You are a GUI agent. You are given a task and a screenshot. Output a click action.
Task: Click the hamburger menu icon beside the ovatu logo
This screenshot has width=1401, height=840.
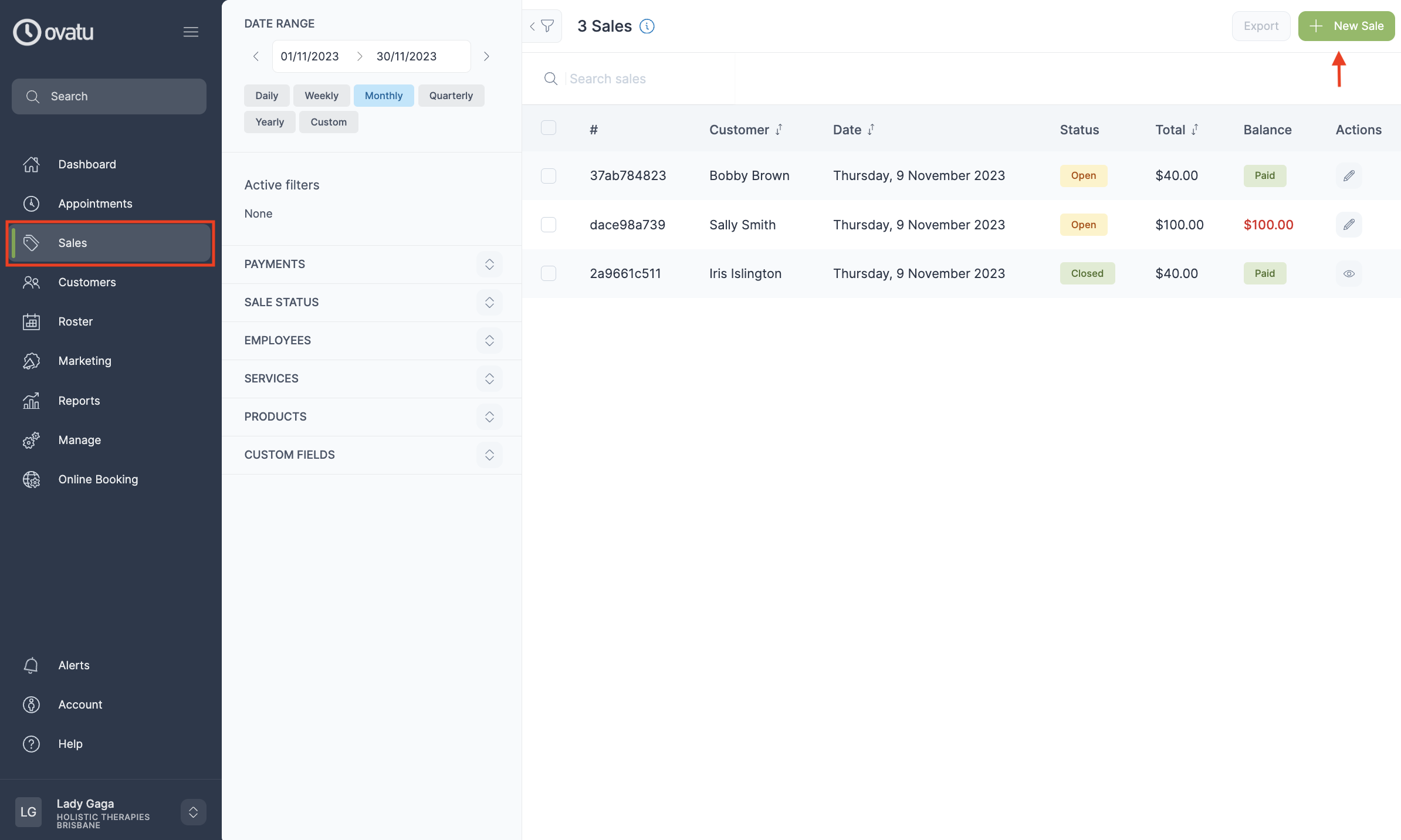point(191,32)
